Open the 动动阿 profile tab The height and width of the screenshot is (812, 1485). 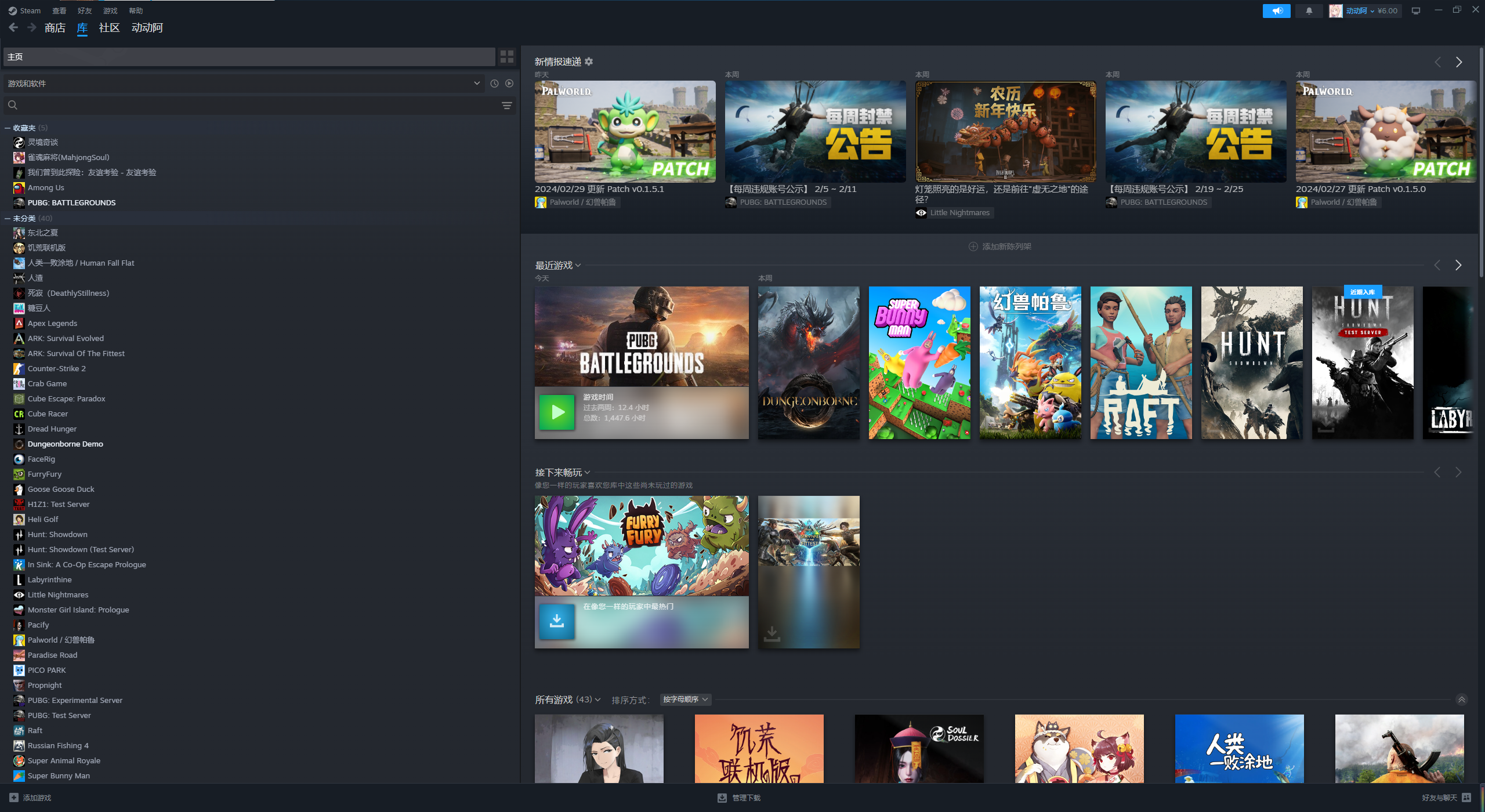click(x=147, y=28)
